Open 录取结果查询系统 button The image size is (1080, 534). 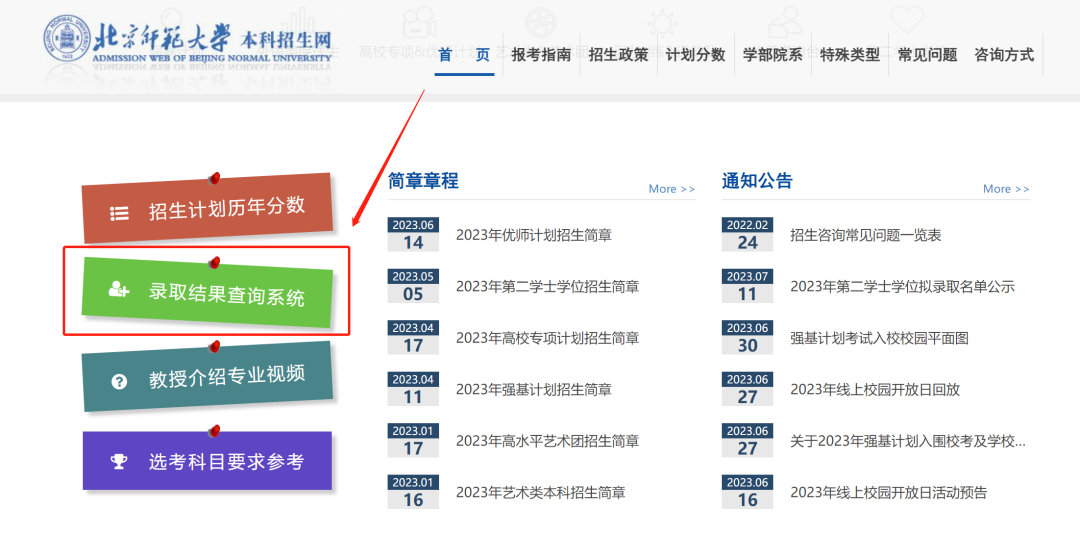click(x=207, y=293)
